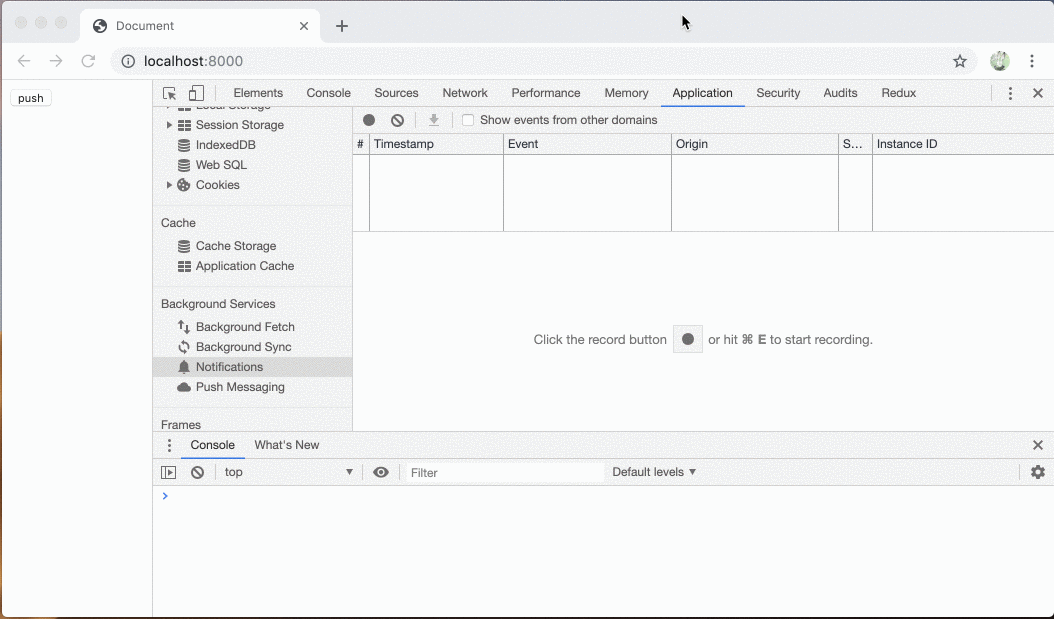The width and height of the screenshot is (1054, 619).
Task: Click the push button on the page
Action: (31, 98)
